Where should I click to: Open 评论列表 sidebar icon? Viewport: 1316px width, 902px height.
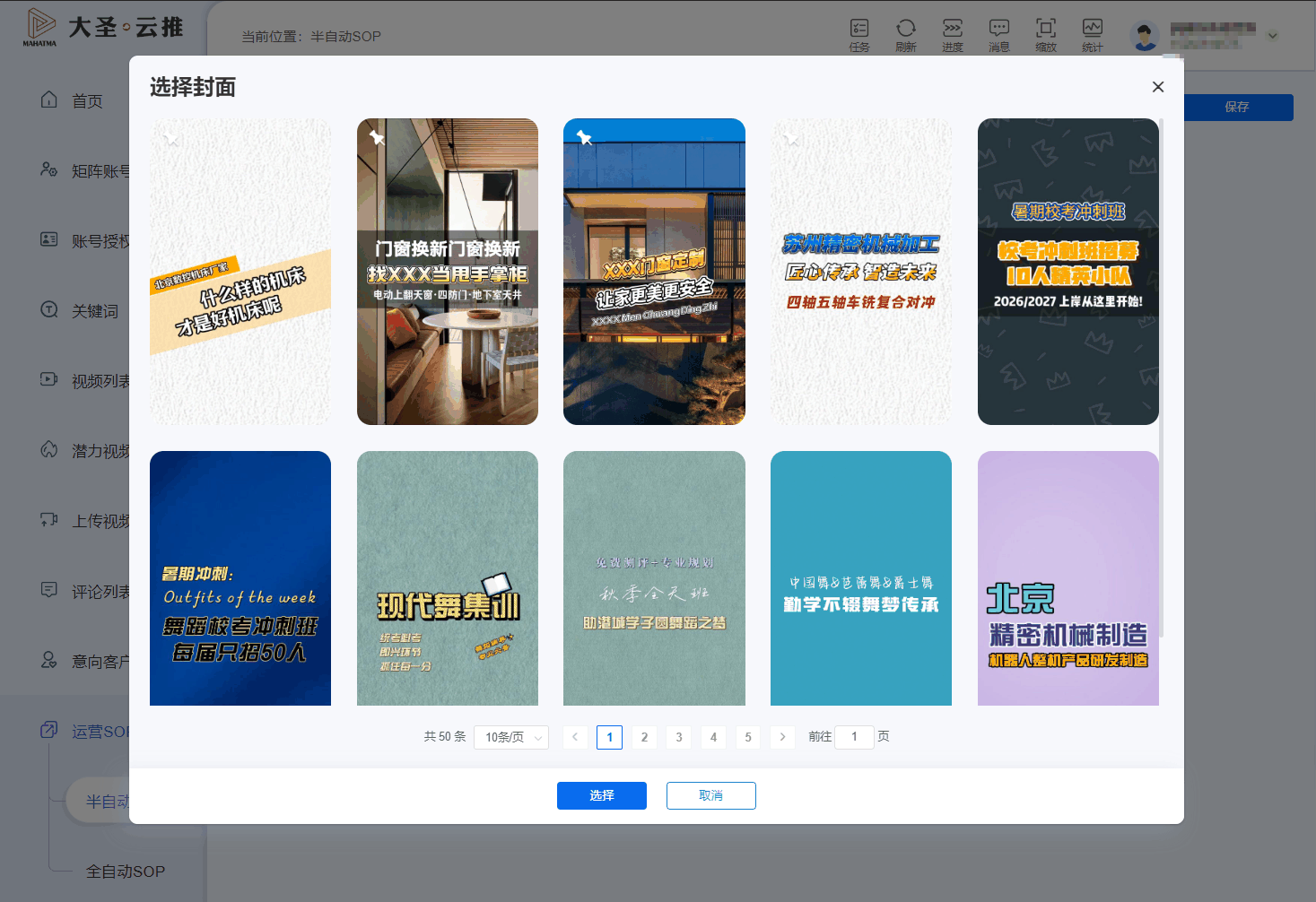pos(49,590)
